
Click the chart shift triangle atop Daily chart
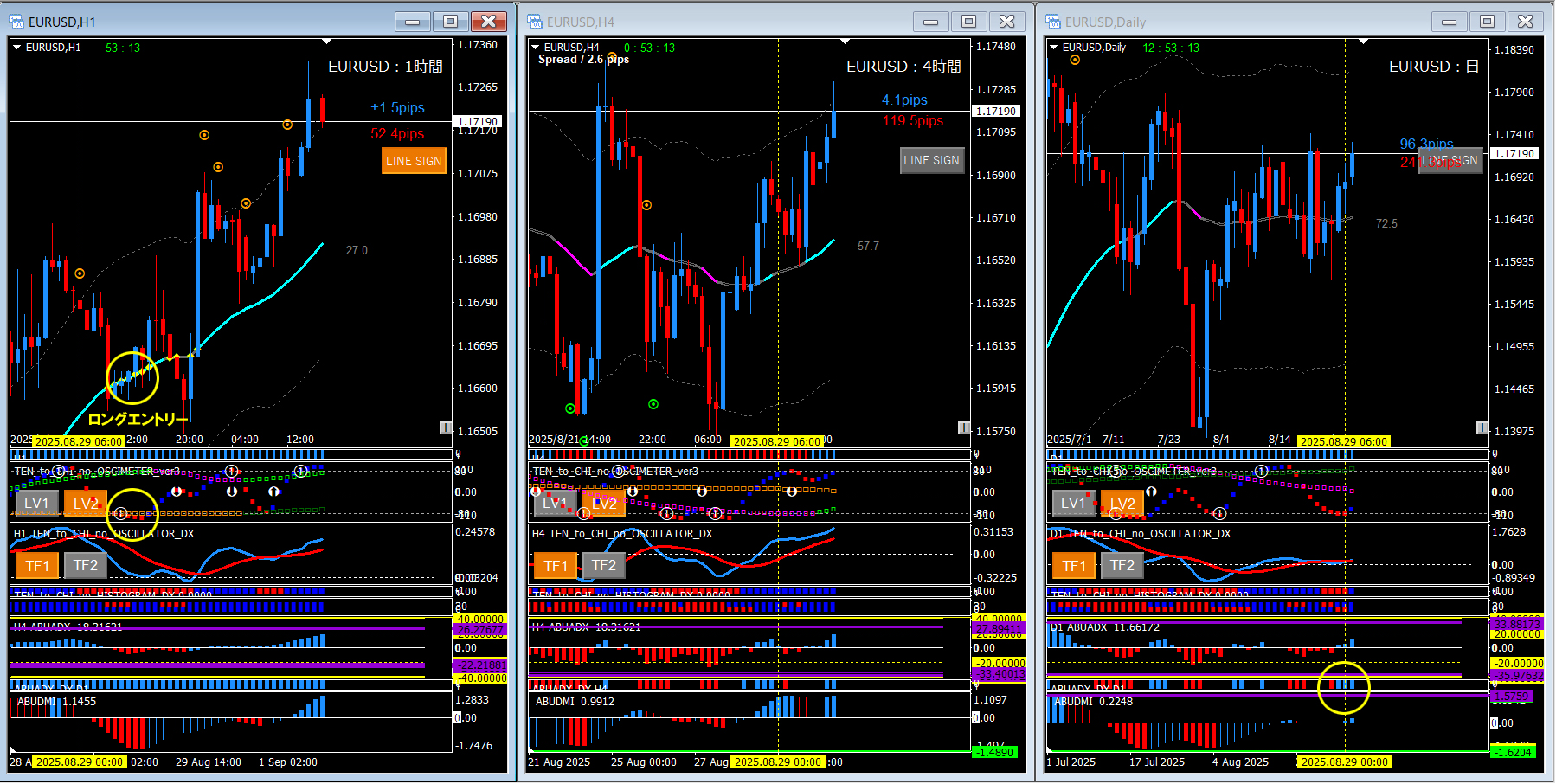[1363, 42]
